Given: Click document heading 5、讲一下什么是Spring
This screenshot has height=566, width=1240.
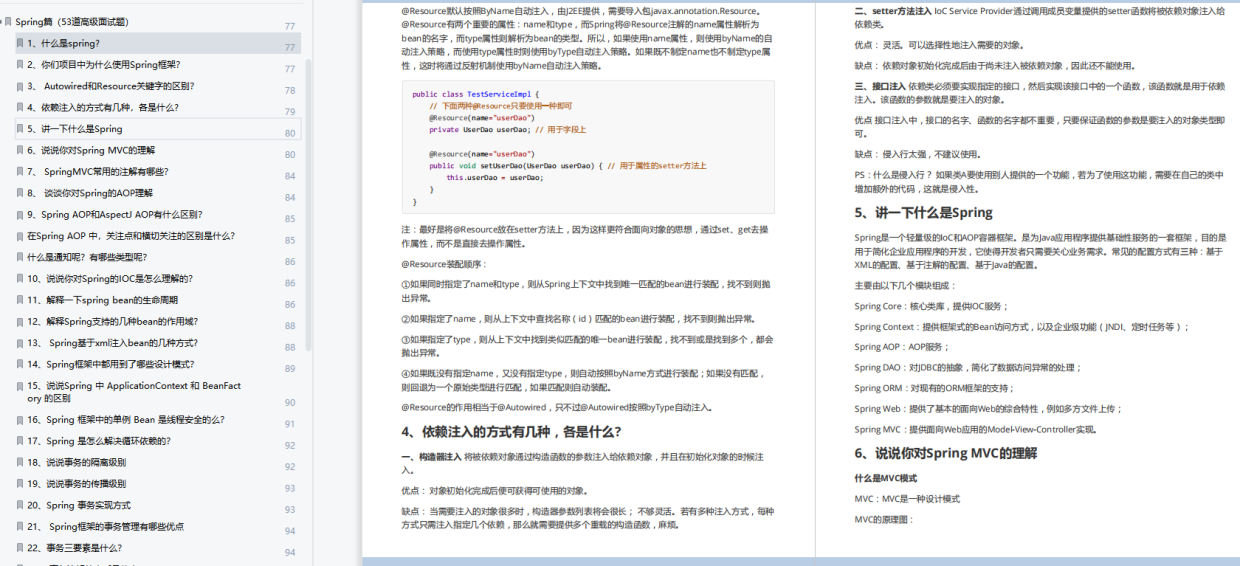Looking at the screenshot, I should 923,212.
